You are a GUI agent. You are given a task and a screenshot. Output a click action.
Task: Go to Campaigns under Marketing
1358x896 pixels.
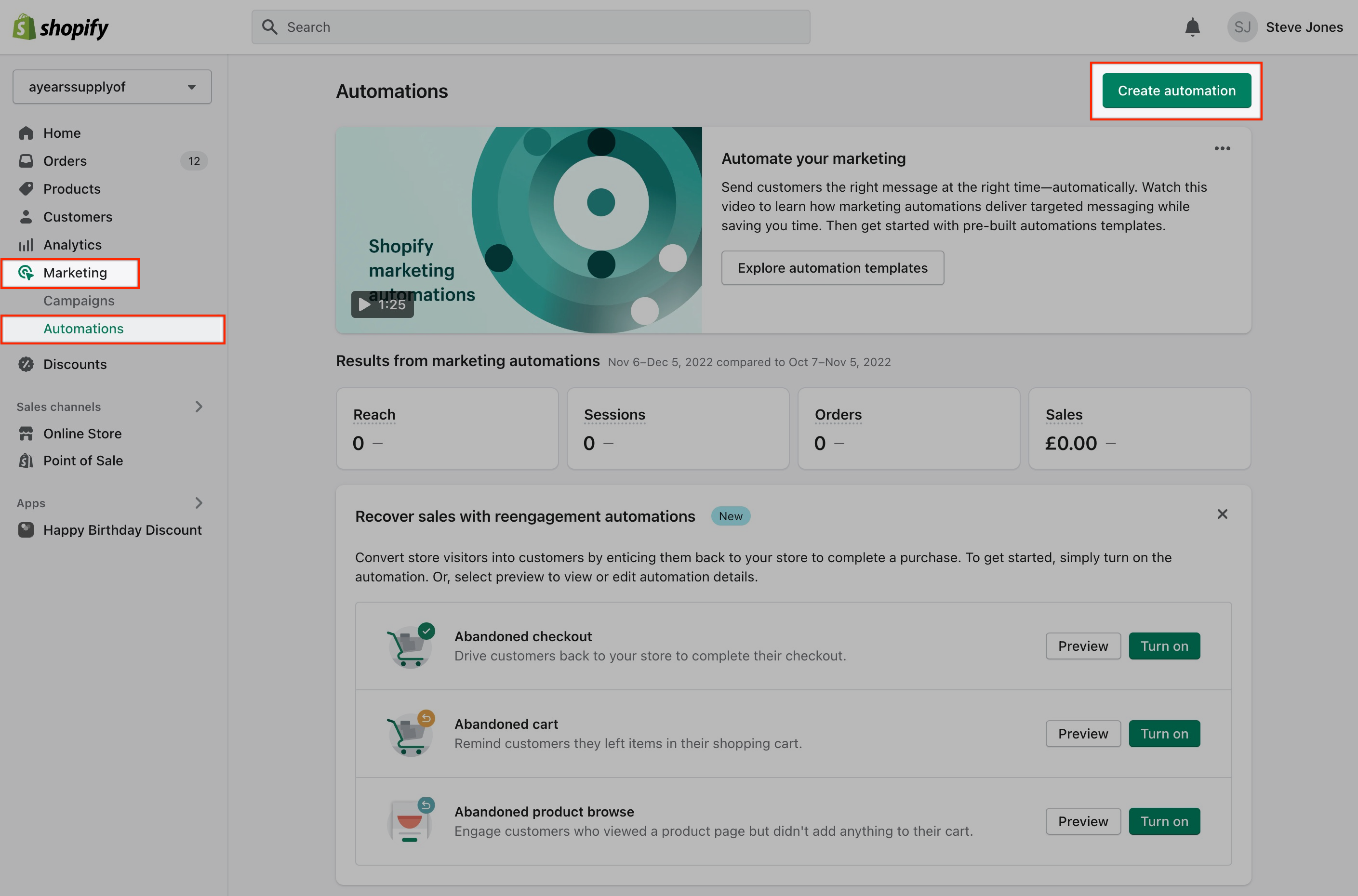tap(79, 301)
